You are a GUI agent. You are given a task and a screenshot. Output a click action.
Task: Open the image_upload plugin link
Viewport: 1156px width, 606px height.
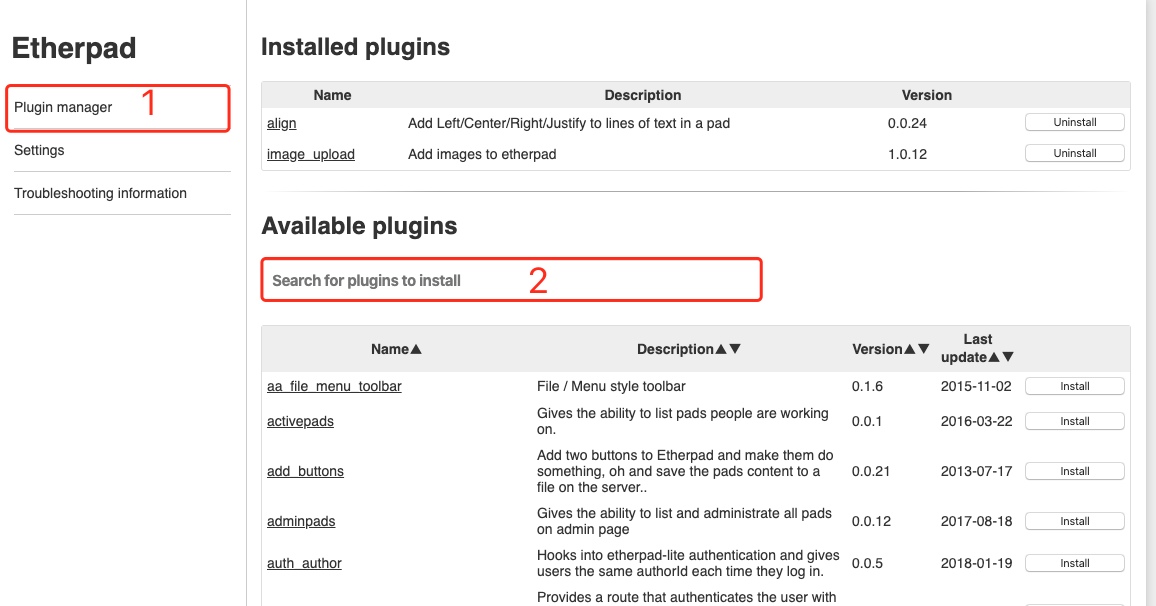point(311,154)
